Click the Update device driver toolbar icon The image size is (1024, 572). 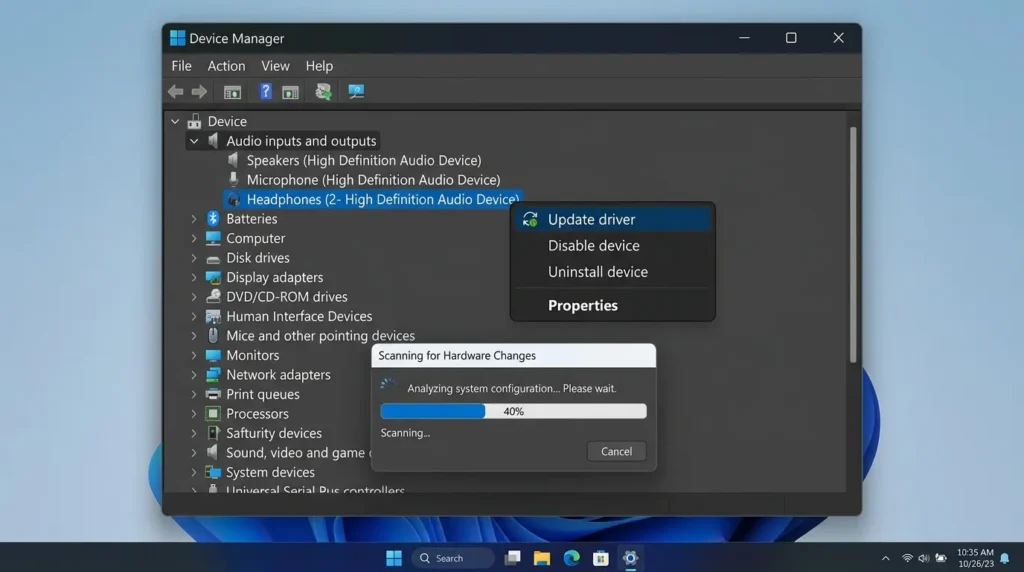click(323, 91)
